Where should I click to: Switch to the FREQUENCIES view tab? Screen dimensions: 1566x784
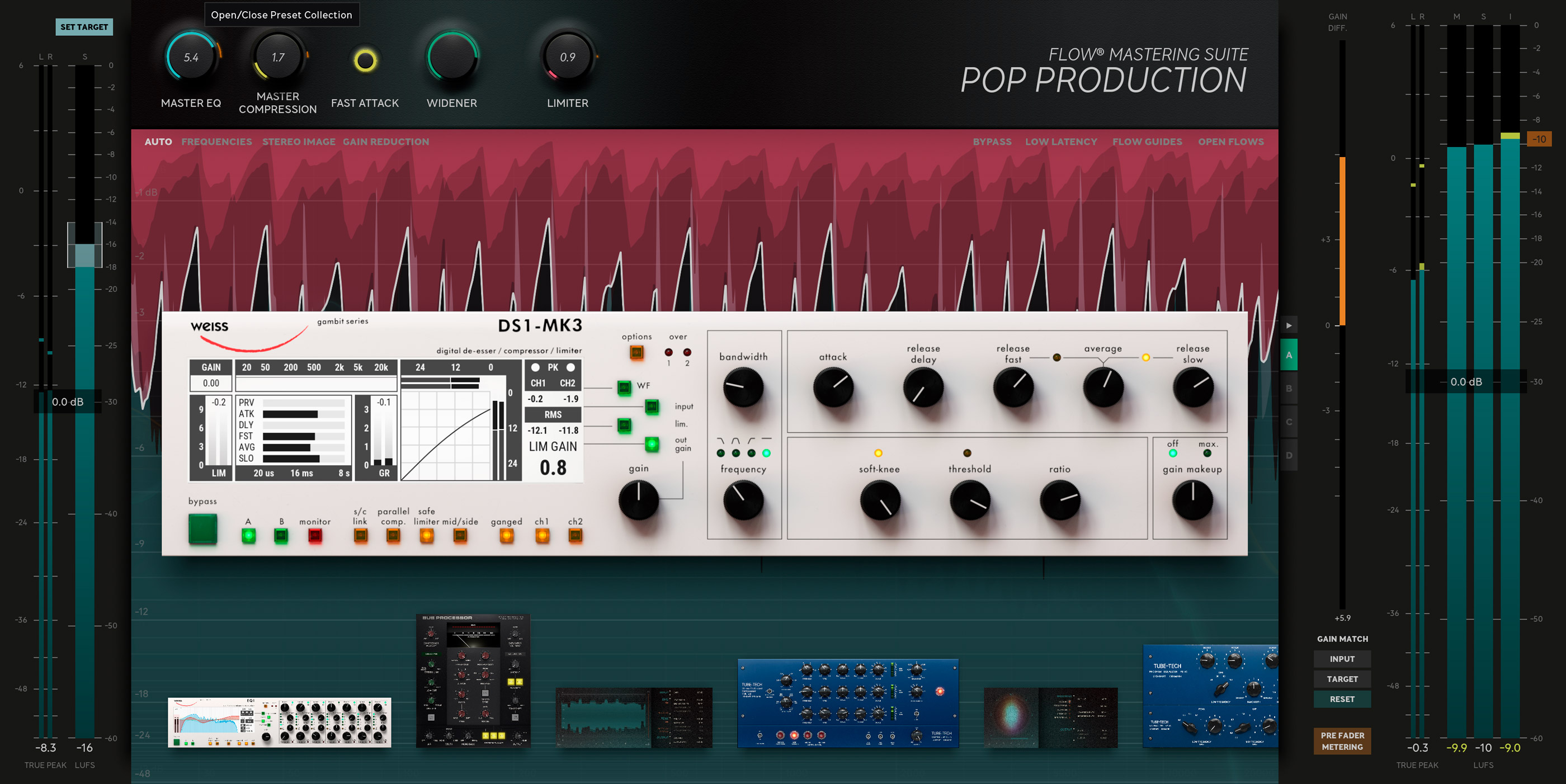[x=216, y=141]
